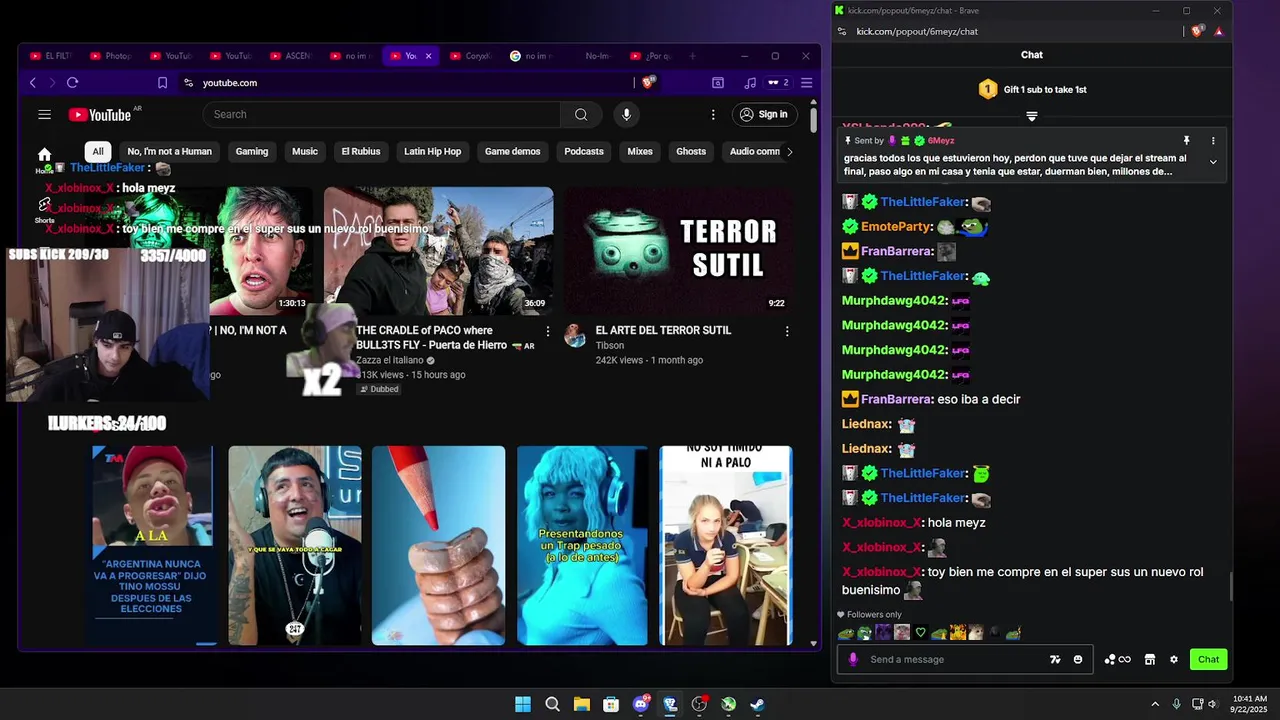This screenshot has width=1280, height=720.
Task: Open a new tab in YouTube window
Action: [x=692, y=56]
